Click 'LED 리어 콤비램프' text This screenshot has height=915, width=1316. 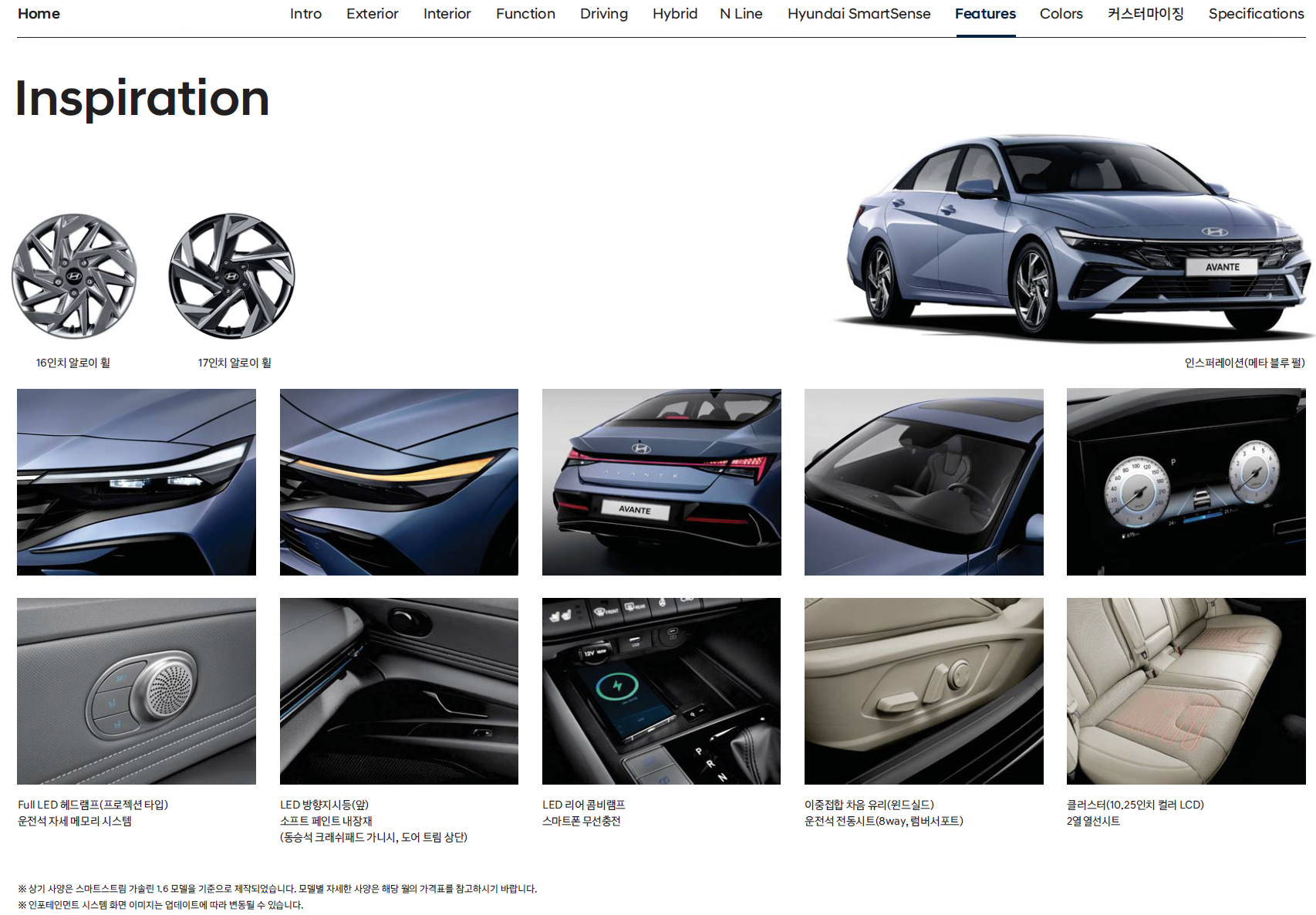[x=584, y=805]
